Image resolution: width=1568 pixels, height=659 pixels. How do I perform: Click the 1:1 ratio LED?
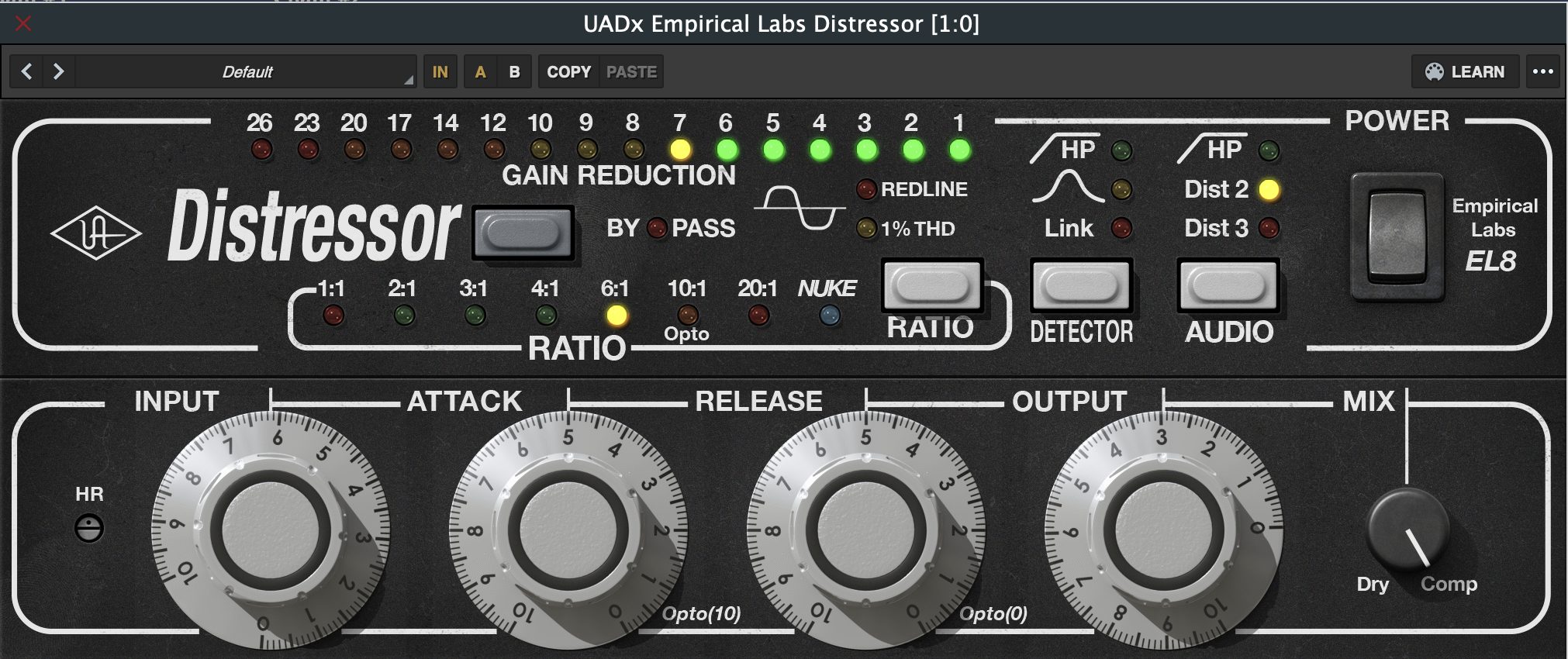(x=333, y=315)
